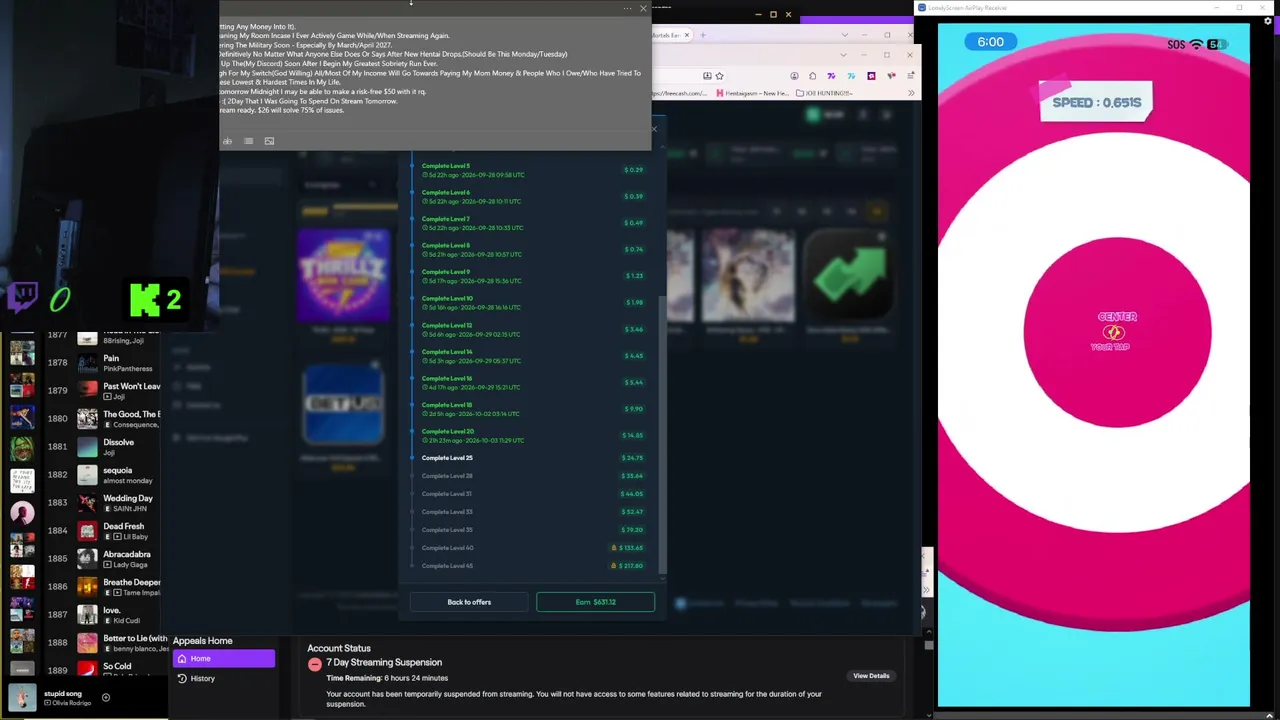This screenshot has height=720, width=1280.
Task: Click the list icon in notes toolbar
Action: click(x=248, y=141)
